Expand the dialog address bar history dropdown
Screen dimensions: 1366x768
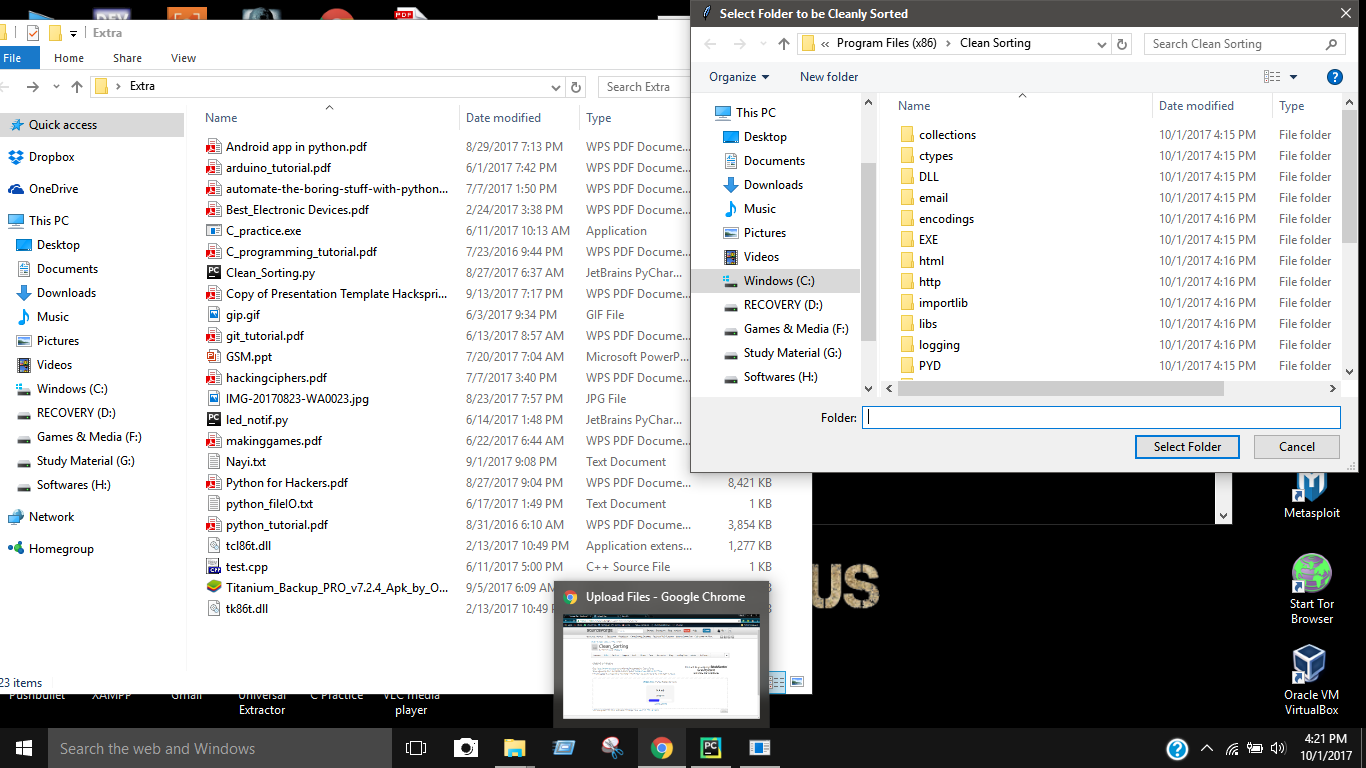pyautogui.click(x=1101, y=44)
